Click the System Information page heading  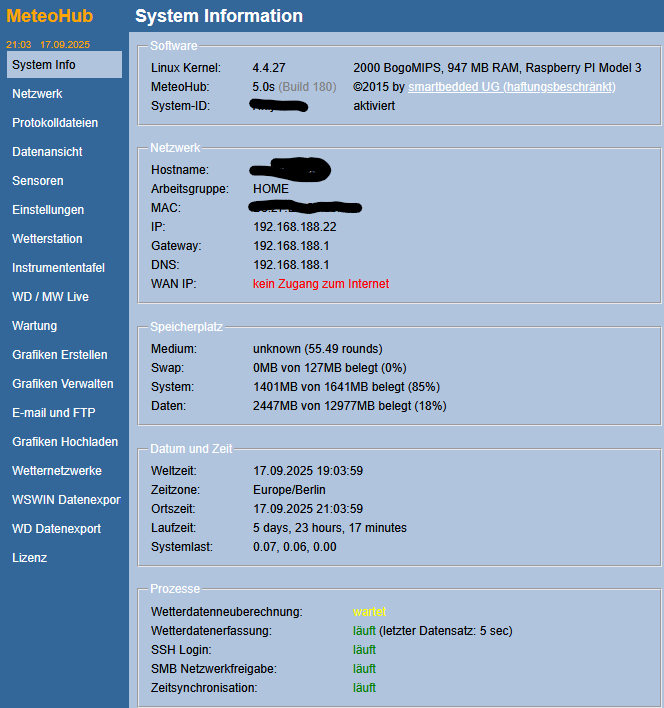tap(219, 16)
